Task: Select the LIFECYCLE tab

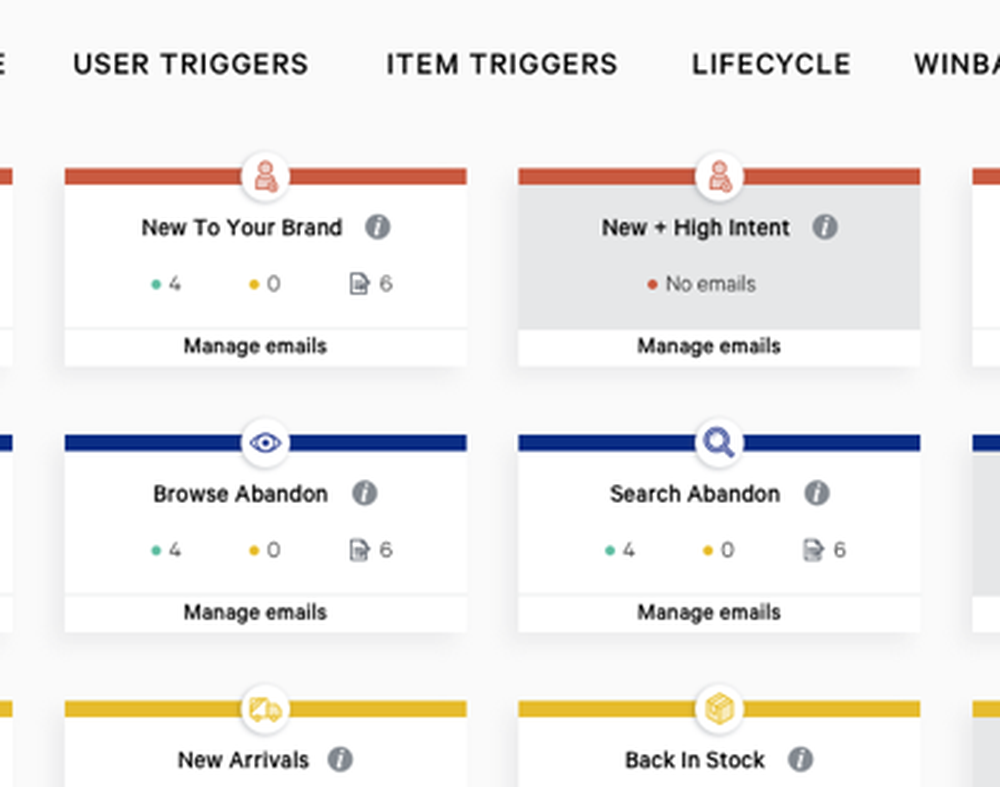Action: 771,65
